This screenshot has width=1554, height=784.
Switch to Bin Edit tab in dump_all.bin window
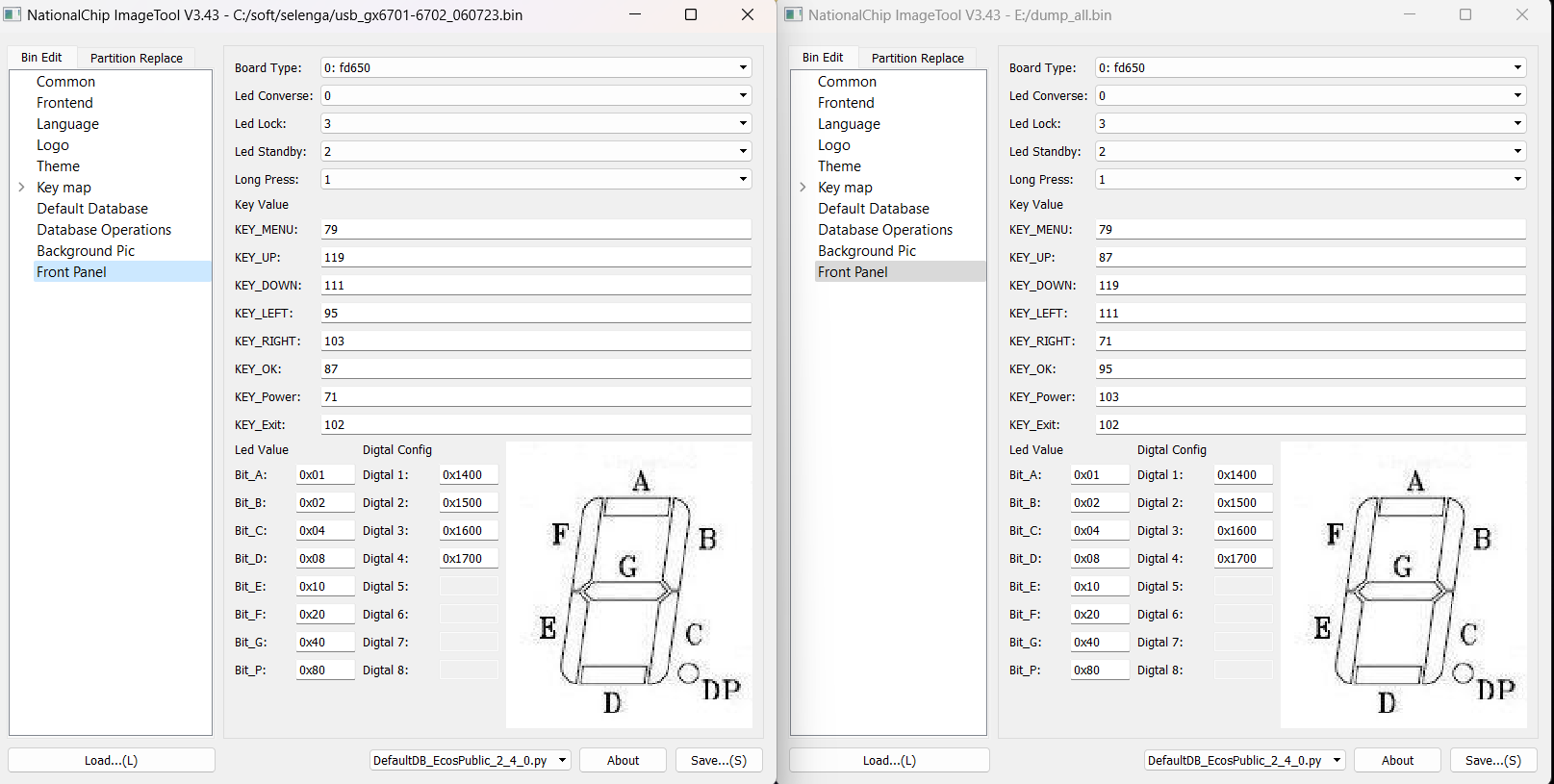coord(823,58)
